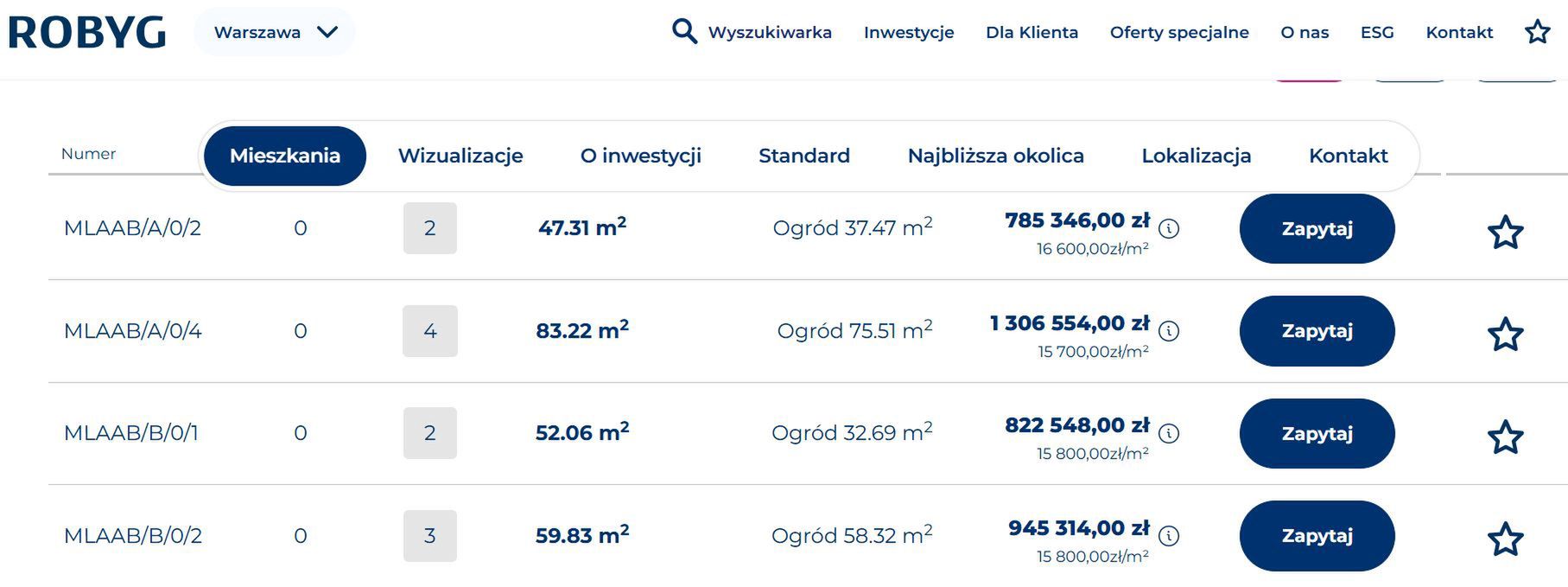Screen dimensions: 1568x587
Task: Open price details icon for MLAAB/B/0/1
Action: tap(1171, 434)
